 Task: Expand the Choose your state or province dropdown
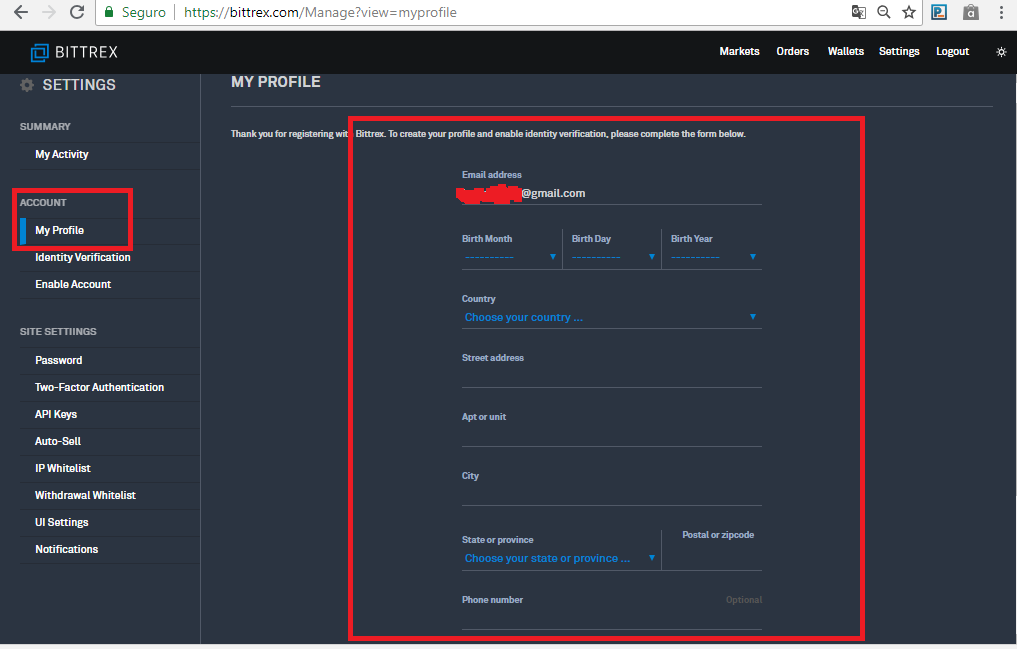pyautogui.click(x=560, y=558)
